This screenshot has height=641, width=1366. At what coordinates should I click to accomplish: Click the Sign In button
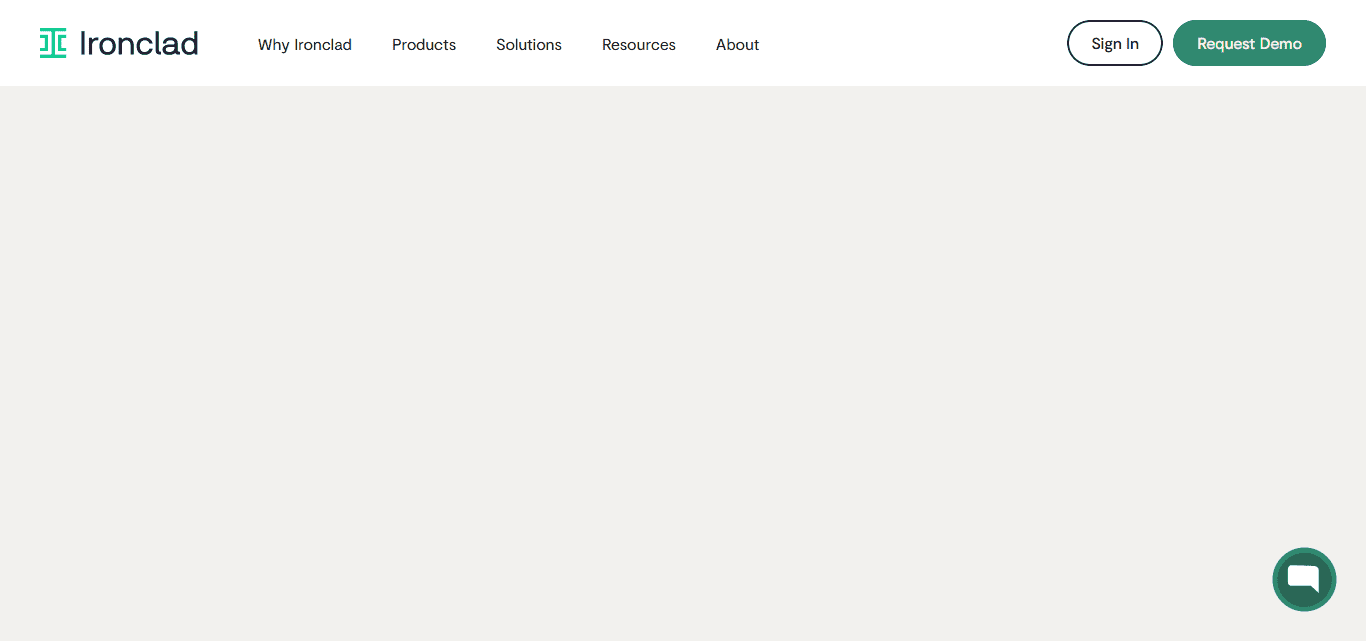coord(1115,43)
